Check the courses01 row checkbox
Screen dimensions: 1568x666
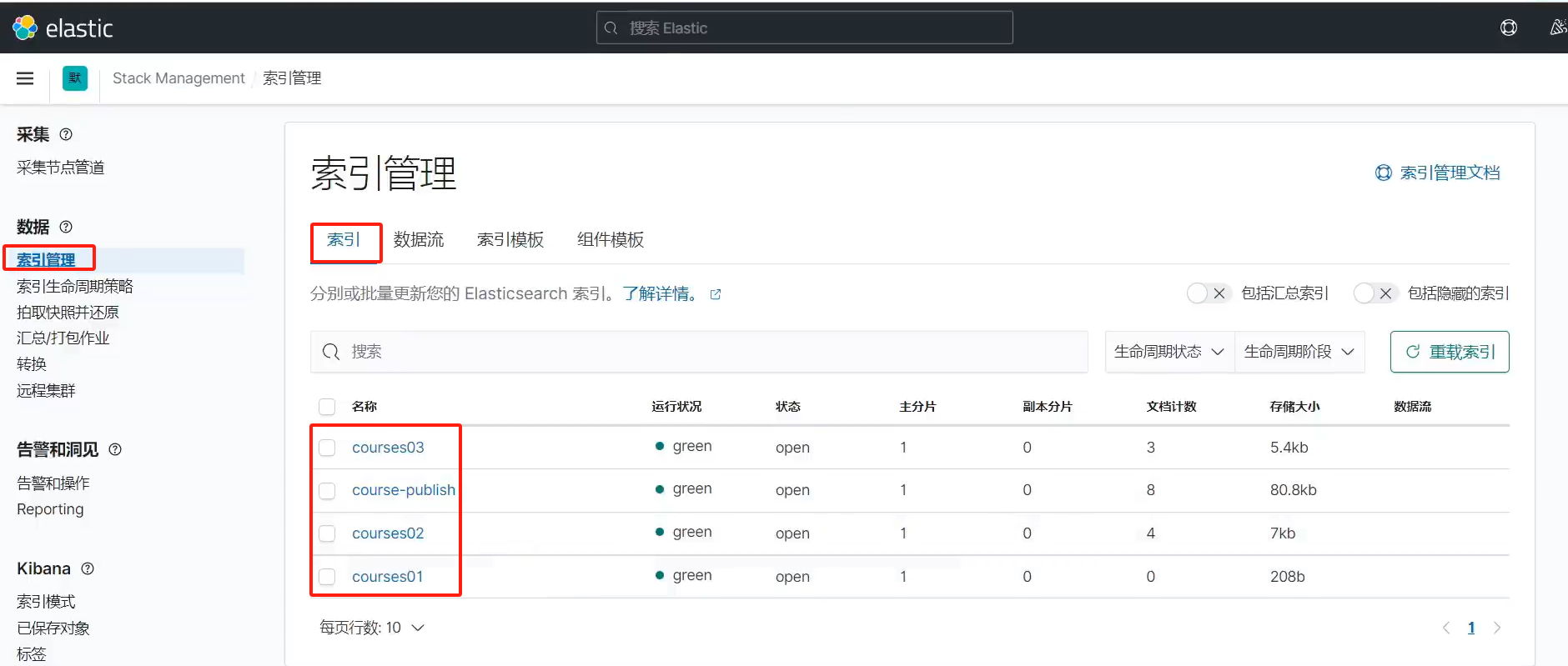(327, 577)
